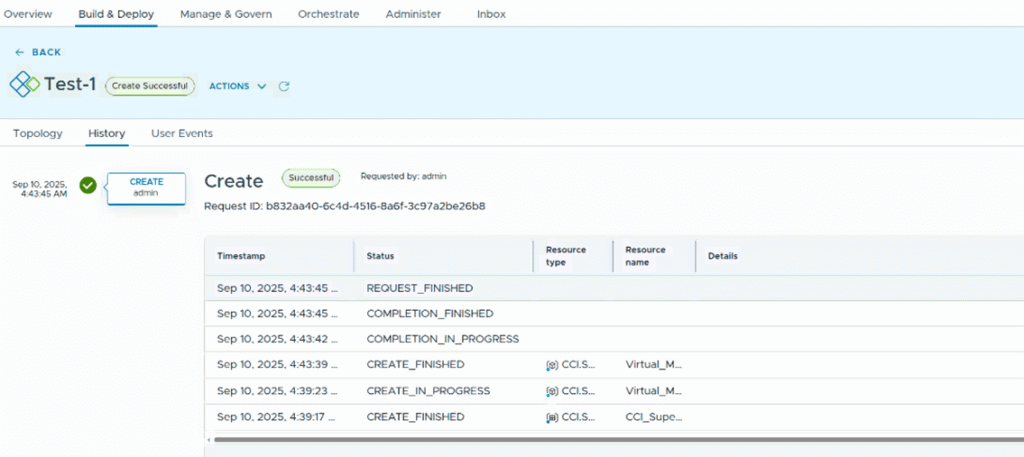The width and height of the screenshot is (1024, 457).
Task: Click the refresh icon beside Actions
Action: click(284, 86)
